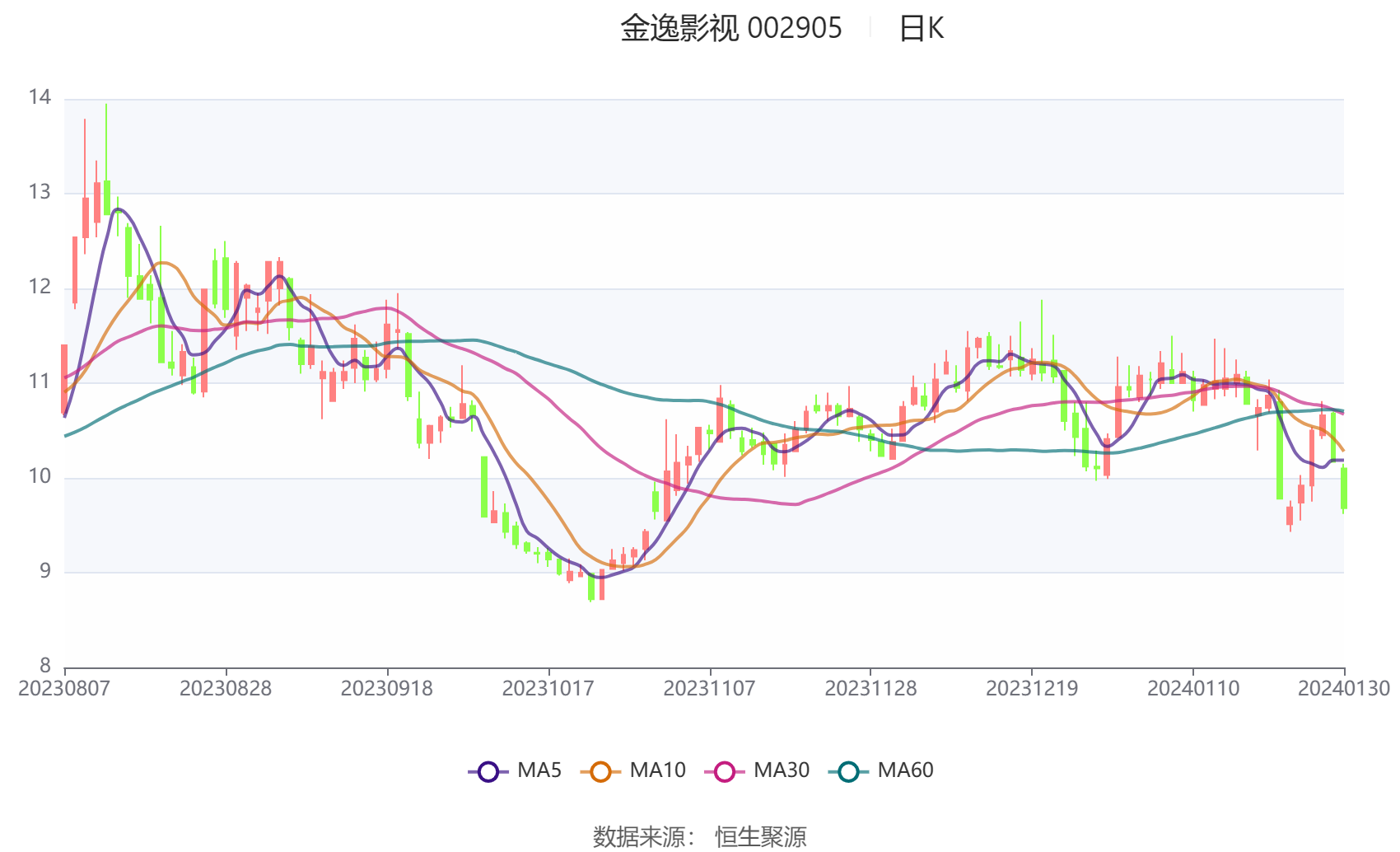Select the y-axis price label 11
1400x852 pixels.
click(x=40, y=382)
